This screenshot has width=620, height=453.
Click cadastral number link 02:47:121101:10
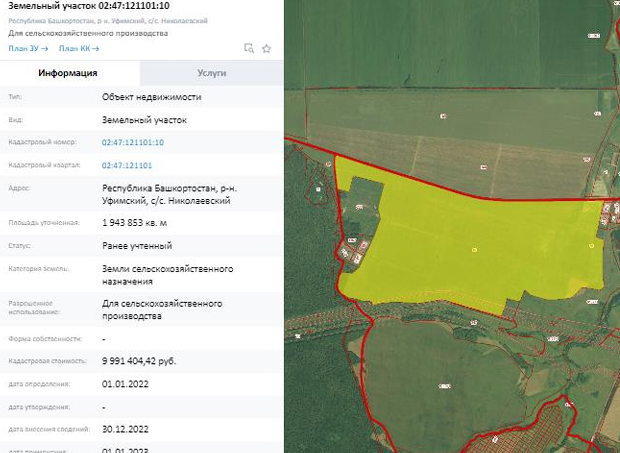(133, 143)
